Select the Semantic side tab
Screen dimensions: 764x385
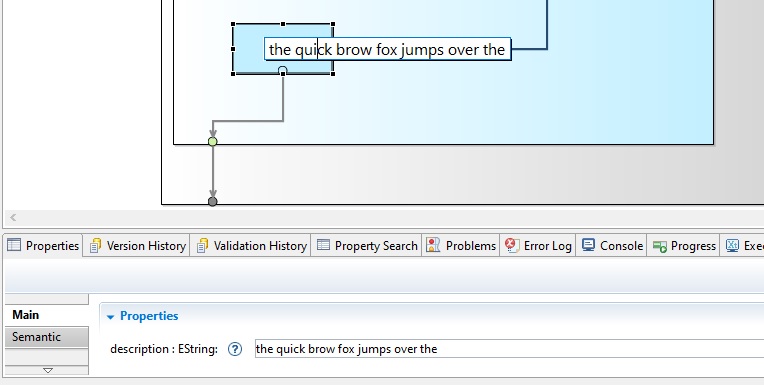(47, 337)
